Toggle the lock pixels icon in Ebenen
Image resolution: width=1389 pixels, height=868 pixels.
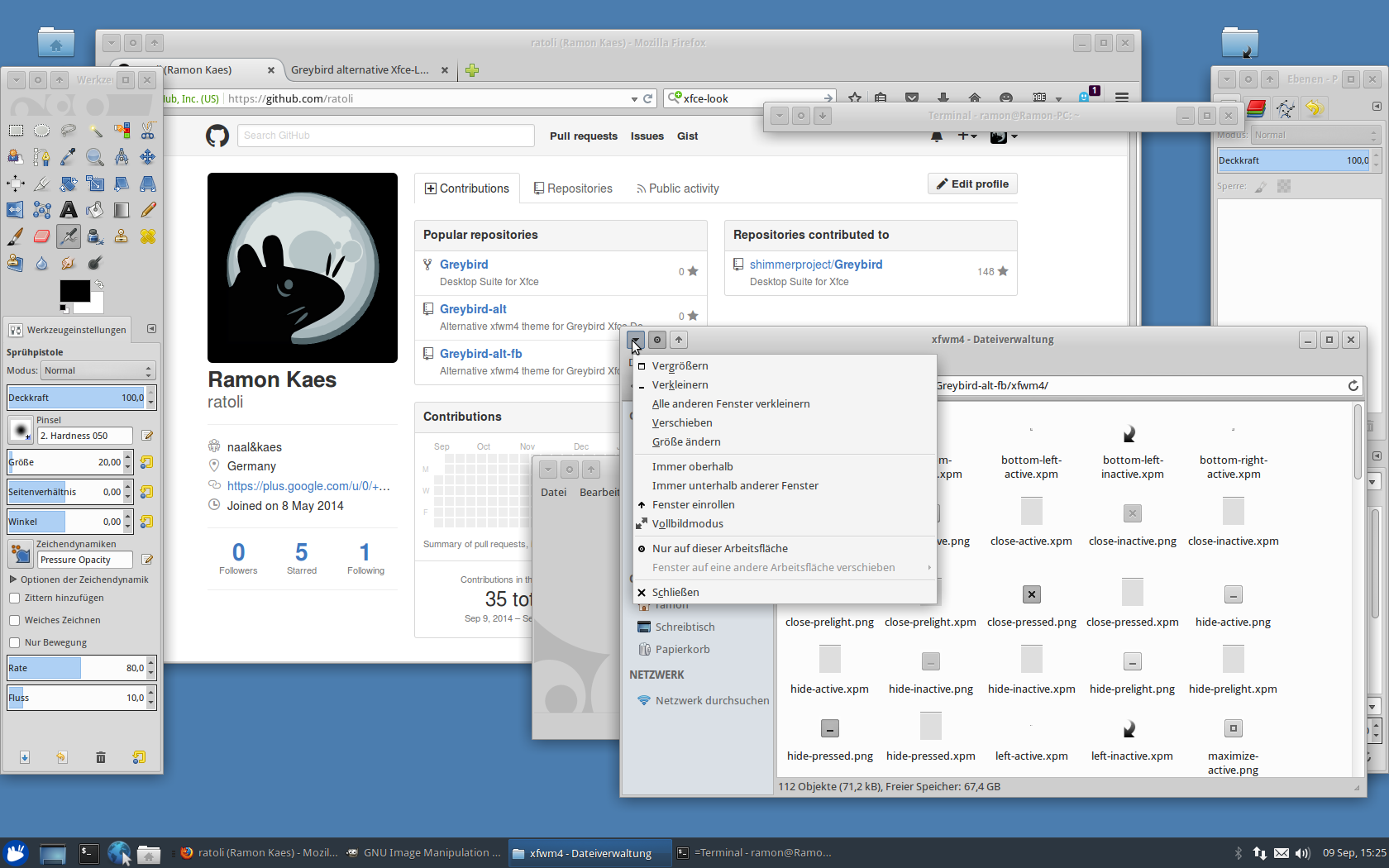tap(1261, 187)
